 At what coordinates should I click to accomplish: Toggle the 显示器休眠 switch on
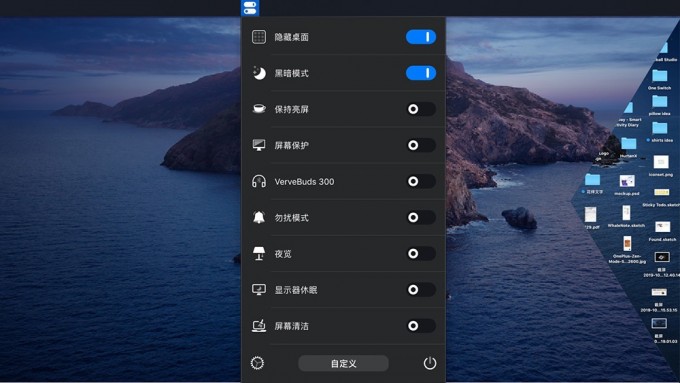click(x=421, y=289)
